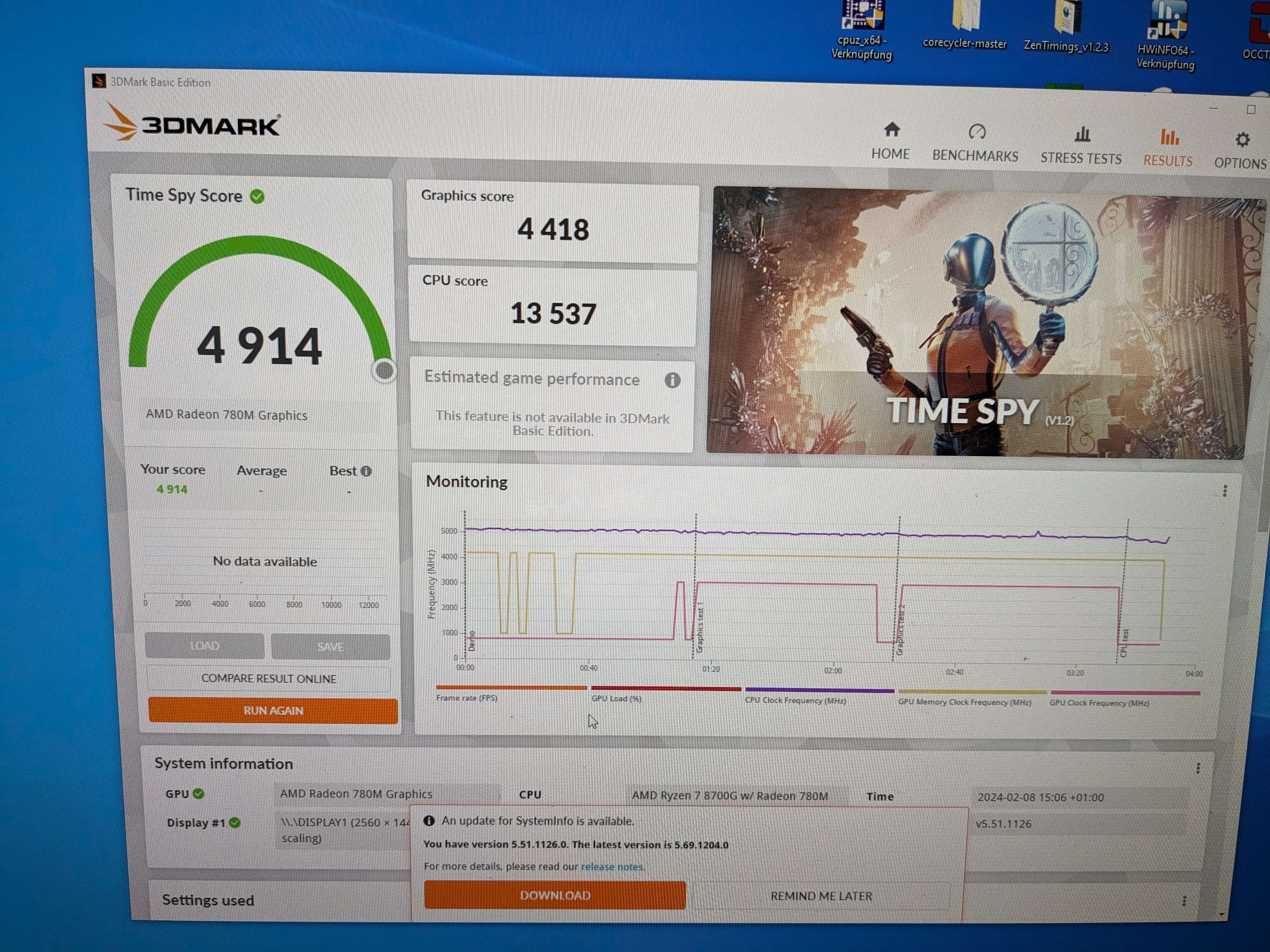The width and height of the screenshot is (1270, 952).
Task: Click the SAVE button
Action: click(x=330, y=647)
